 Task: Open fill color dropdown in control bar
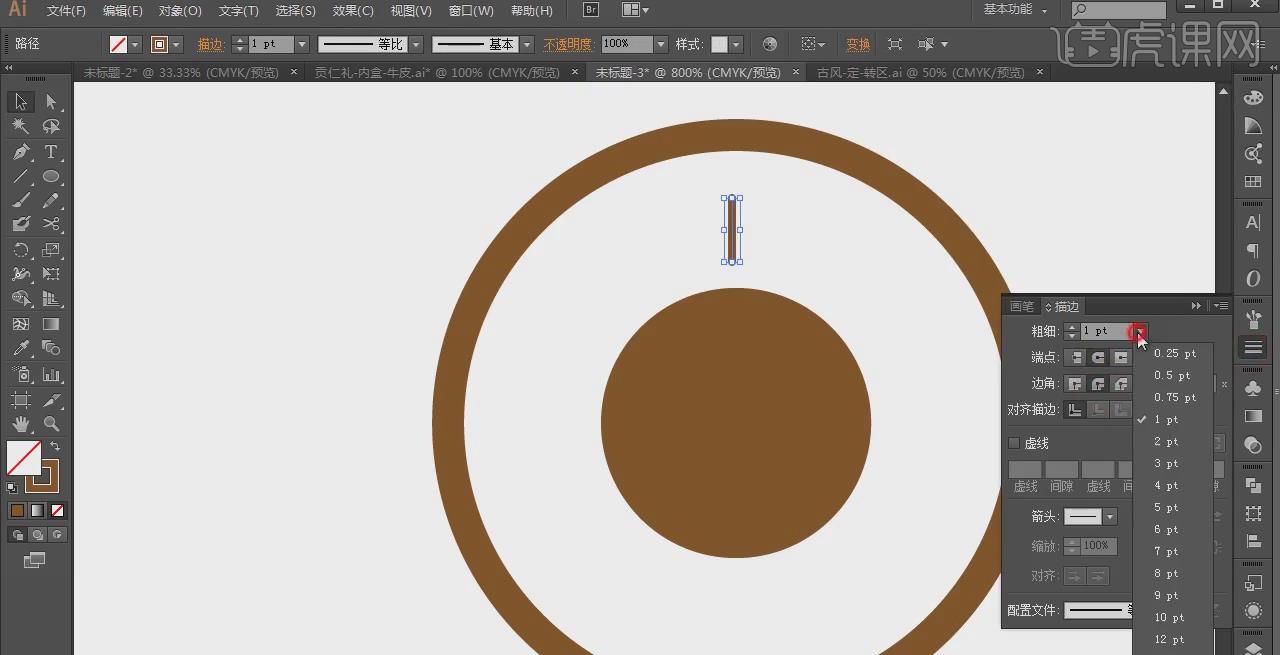[x=135, y=44]
